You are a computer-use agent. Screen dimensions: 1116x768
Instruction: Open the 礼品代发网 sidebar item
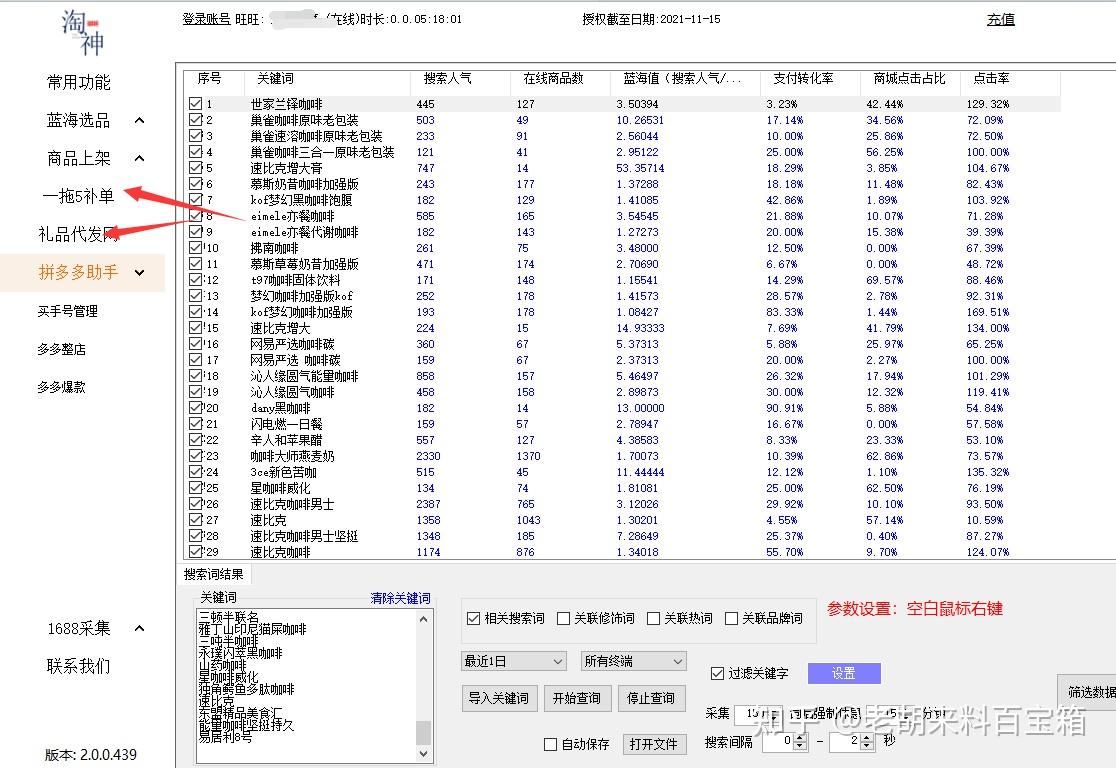click(78, 233)
